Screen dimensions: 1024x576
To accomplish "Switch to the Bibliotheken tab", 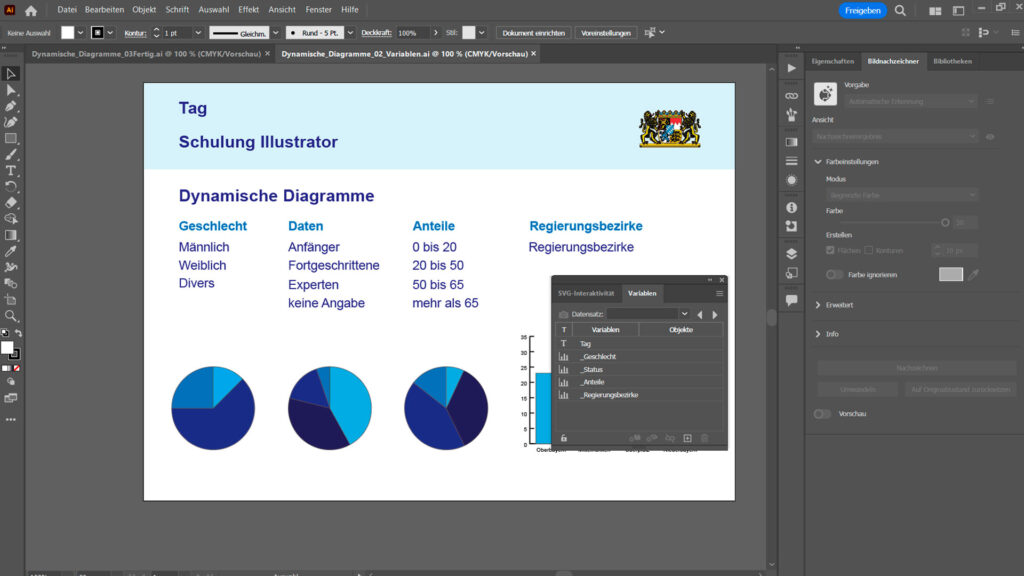I will pyautogui.click(x=952, y=61).
